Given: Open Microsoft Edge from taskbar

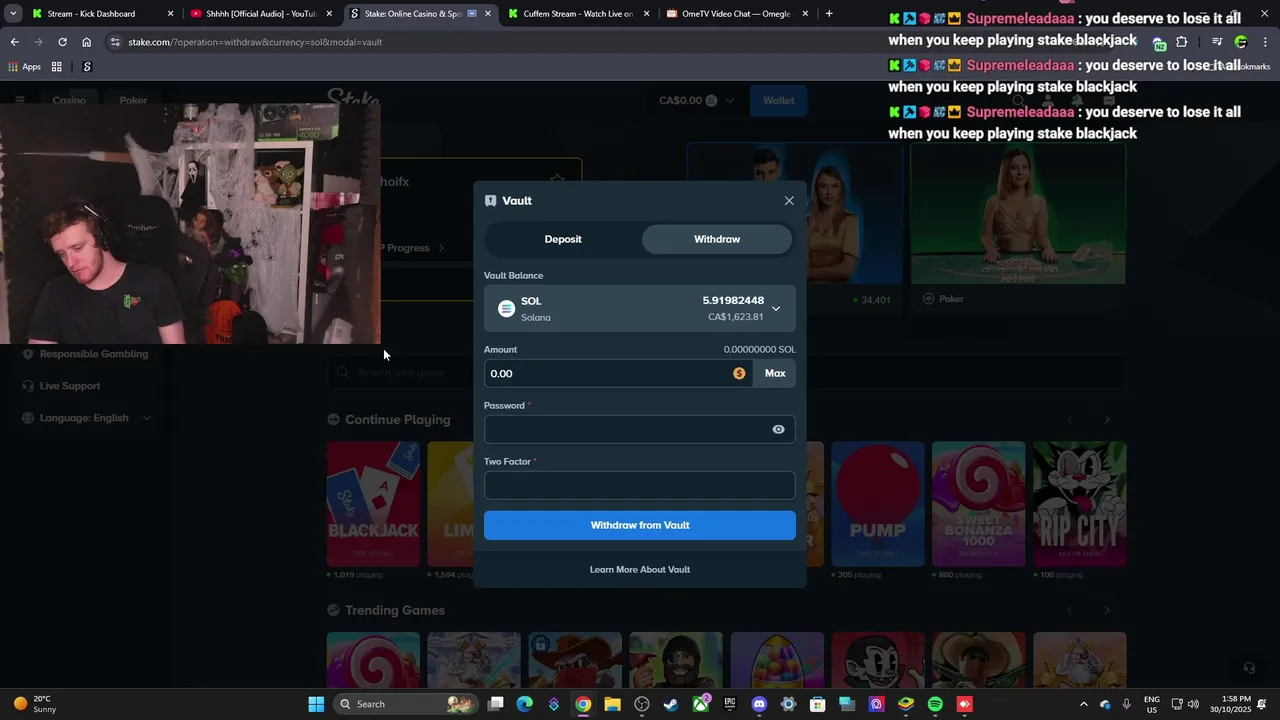Looking at the screenshot, I should coord(524,704).
